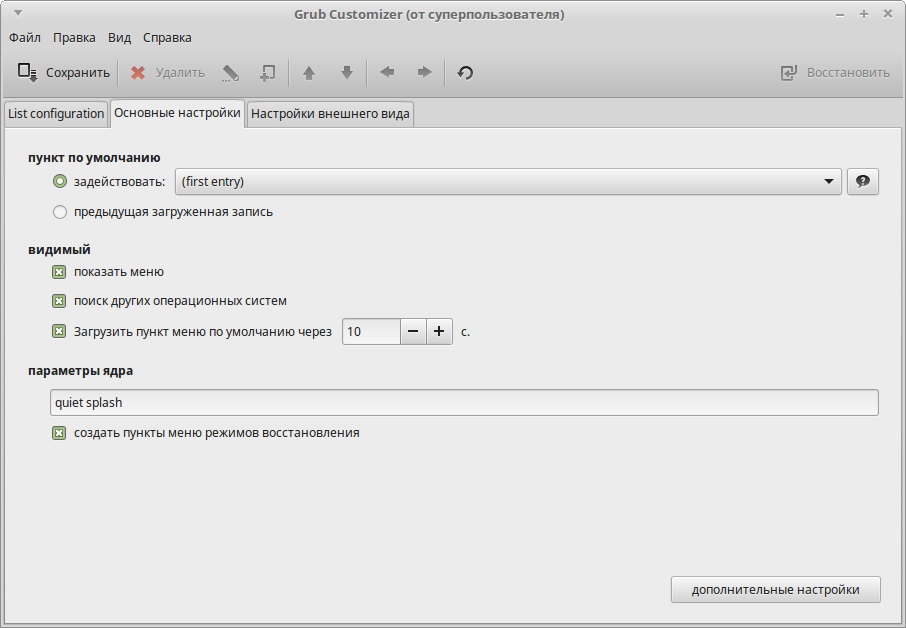906x628 pixels.
Task: Select предыдущая загруженная запись radio option
Action: coord(60,212)
